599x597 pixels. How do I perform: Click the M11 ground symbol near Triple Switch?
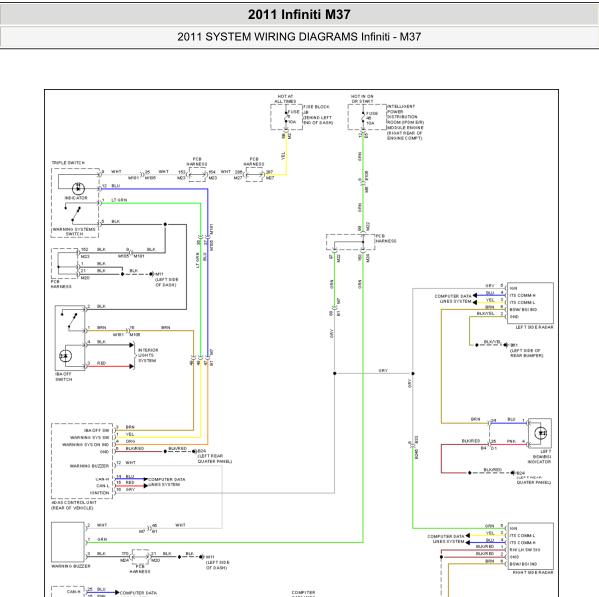click(152, 274)
